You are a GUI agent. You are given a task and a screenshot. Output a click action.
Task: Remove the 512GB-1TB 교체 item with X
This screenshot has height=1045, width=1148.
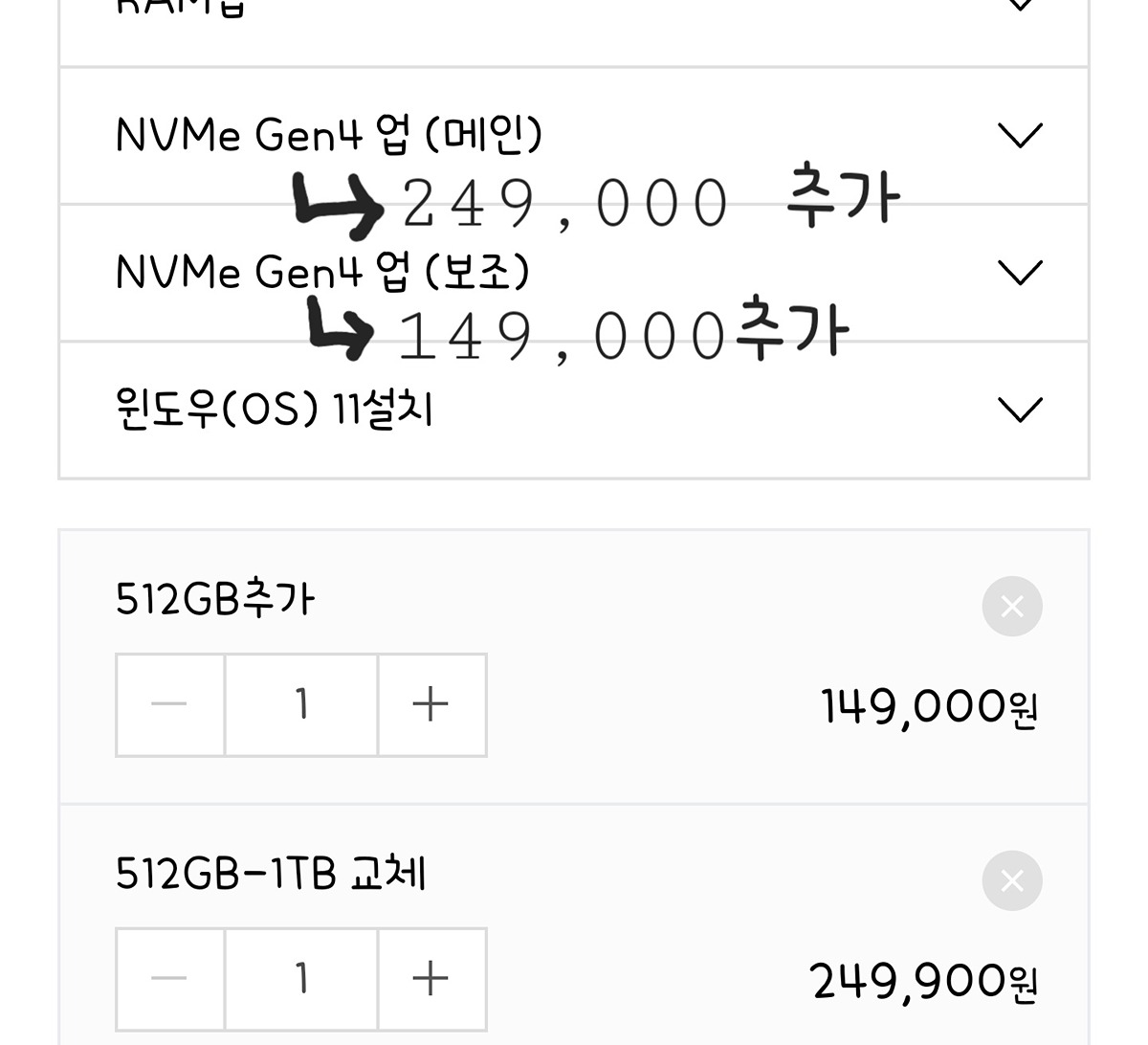click(x=1011, y=880)
